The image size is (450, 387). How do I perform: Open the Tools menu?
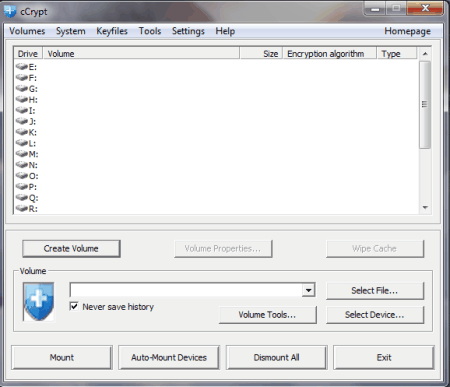pos(150,31)
